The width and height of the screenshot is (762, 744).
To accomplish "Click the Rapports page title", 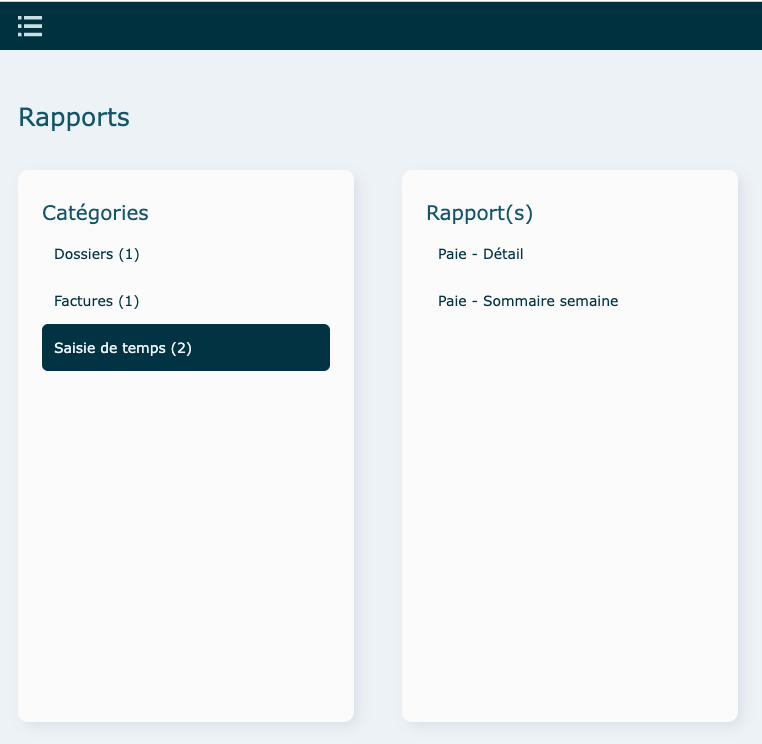I will click(74, 117).
